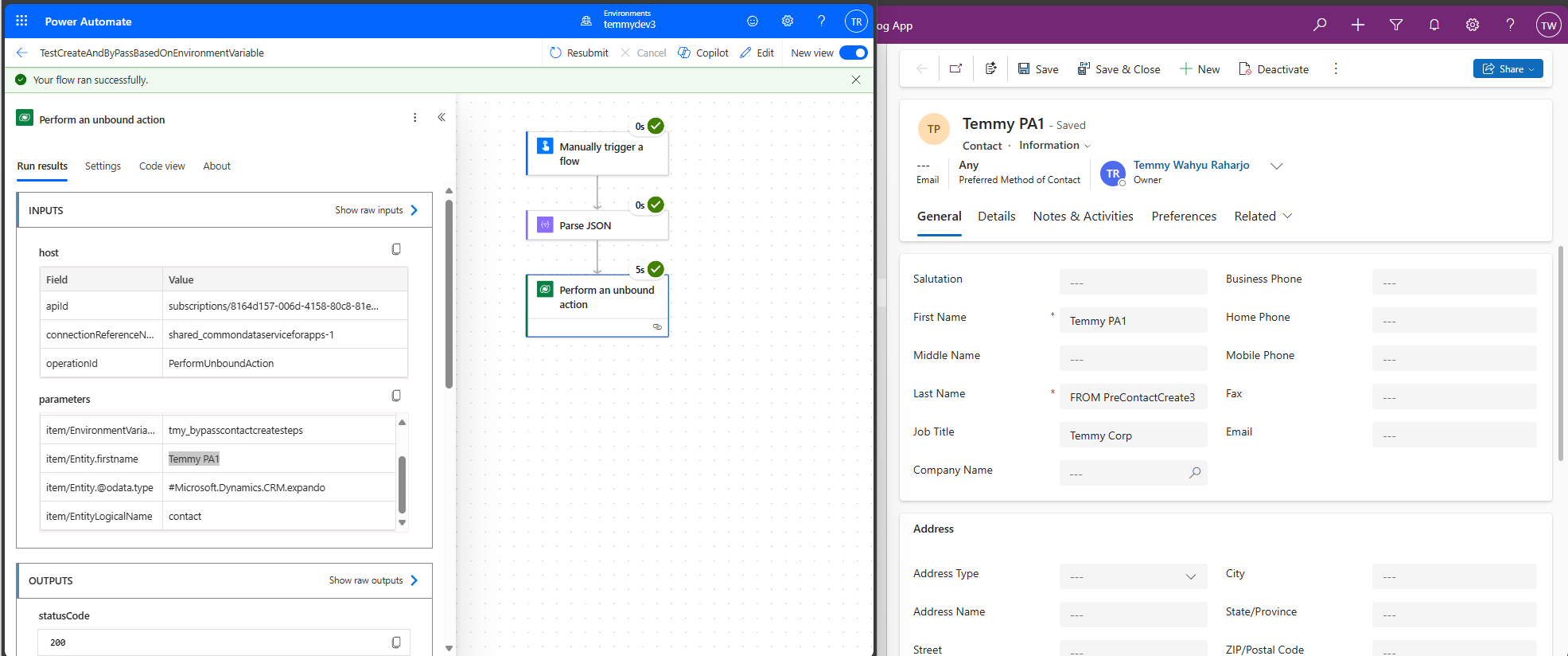The image size is (1568, 656).
Task: Open the Environments picker icon
Action: point(586,21)
